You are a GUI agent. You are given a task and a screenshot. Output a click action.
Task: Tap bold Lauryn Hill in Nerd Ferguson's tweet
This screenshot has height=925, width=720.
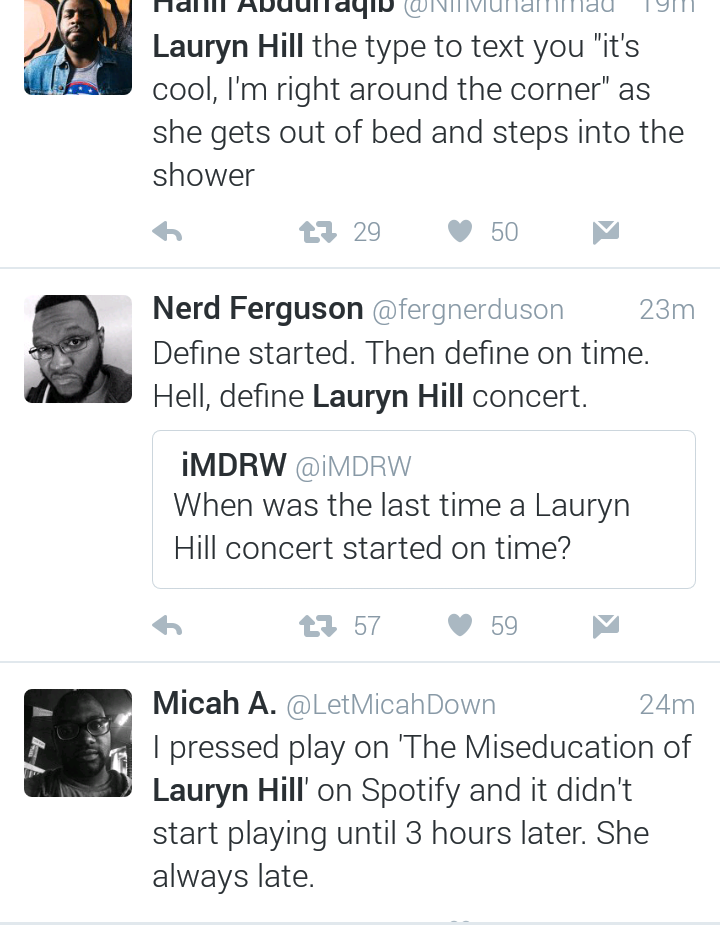388,396
